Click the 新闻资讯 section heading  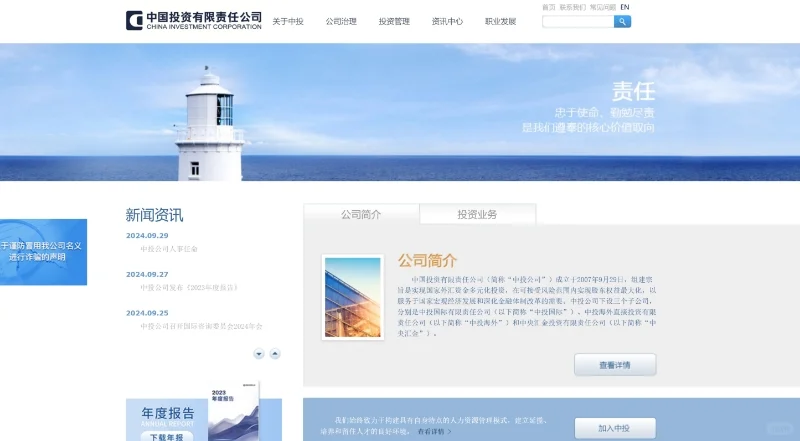tap(154, 215)
